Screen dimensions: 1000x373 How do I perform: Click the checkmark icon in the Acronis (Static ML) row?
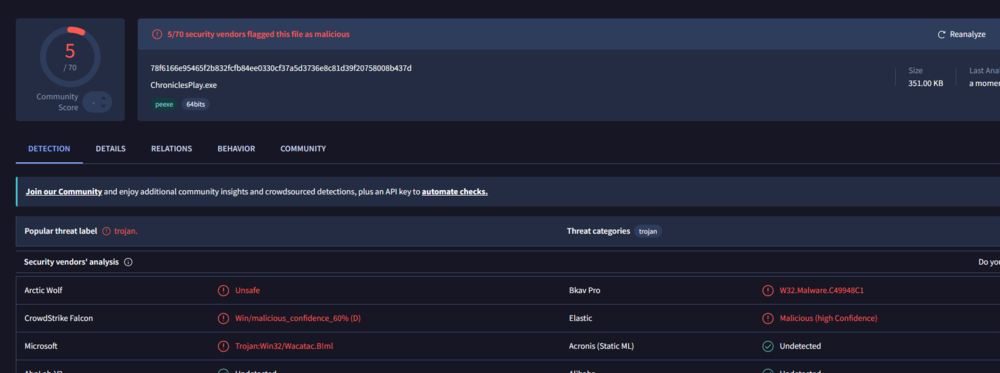pyautogui.click(x=768, y=346)
